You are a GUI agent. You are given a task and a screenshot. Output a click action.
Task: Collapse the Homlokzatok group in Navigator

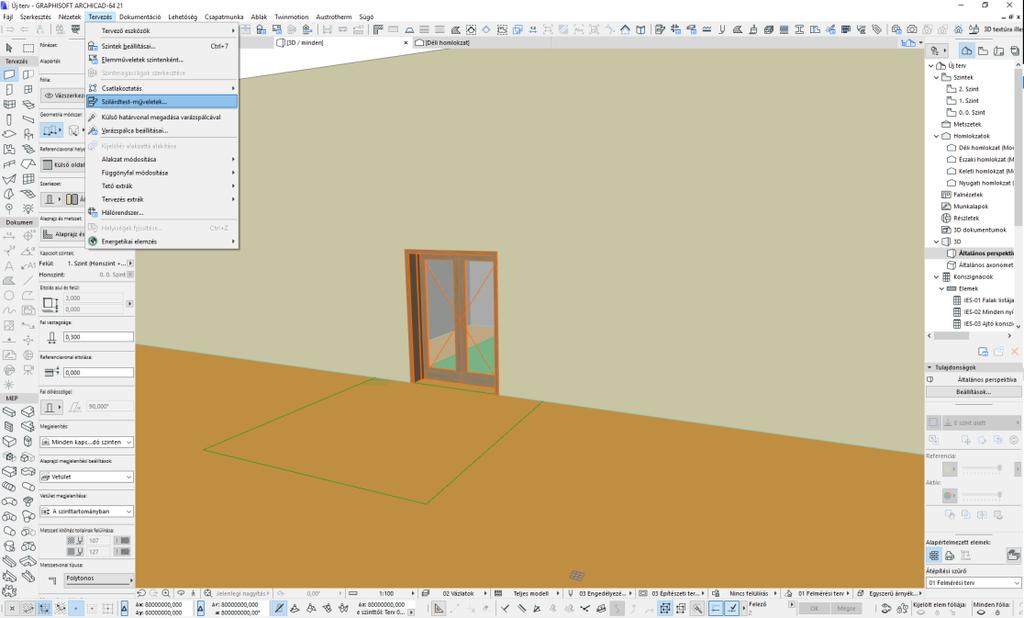[936, 136]
